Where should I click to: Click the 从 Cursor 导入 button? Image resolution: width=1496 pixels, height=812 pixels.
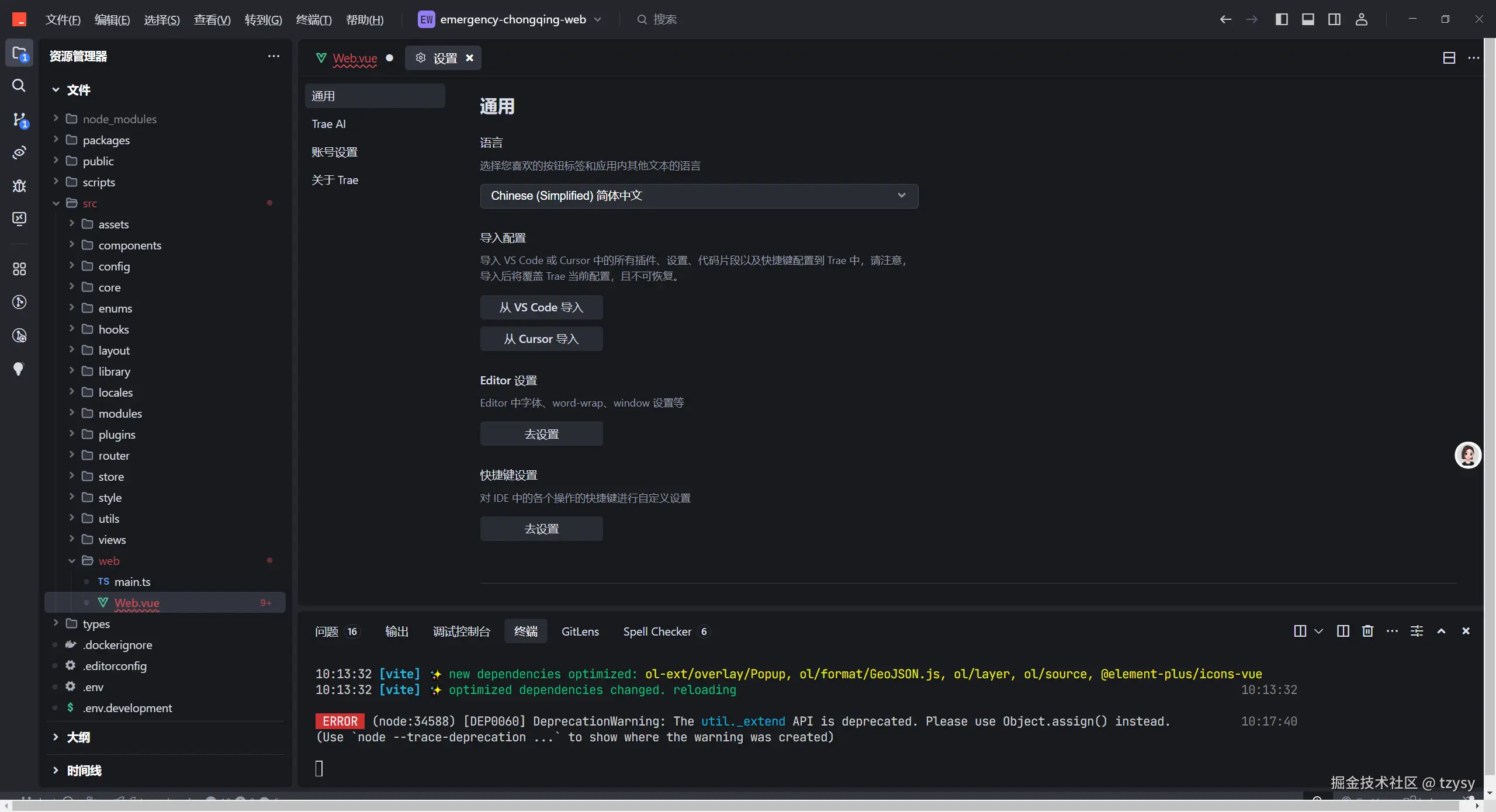pyautogui.click(x=541, y=339)
